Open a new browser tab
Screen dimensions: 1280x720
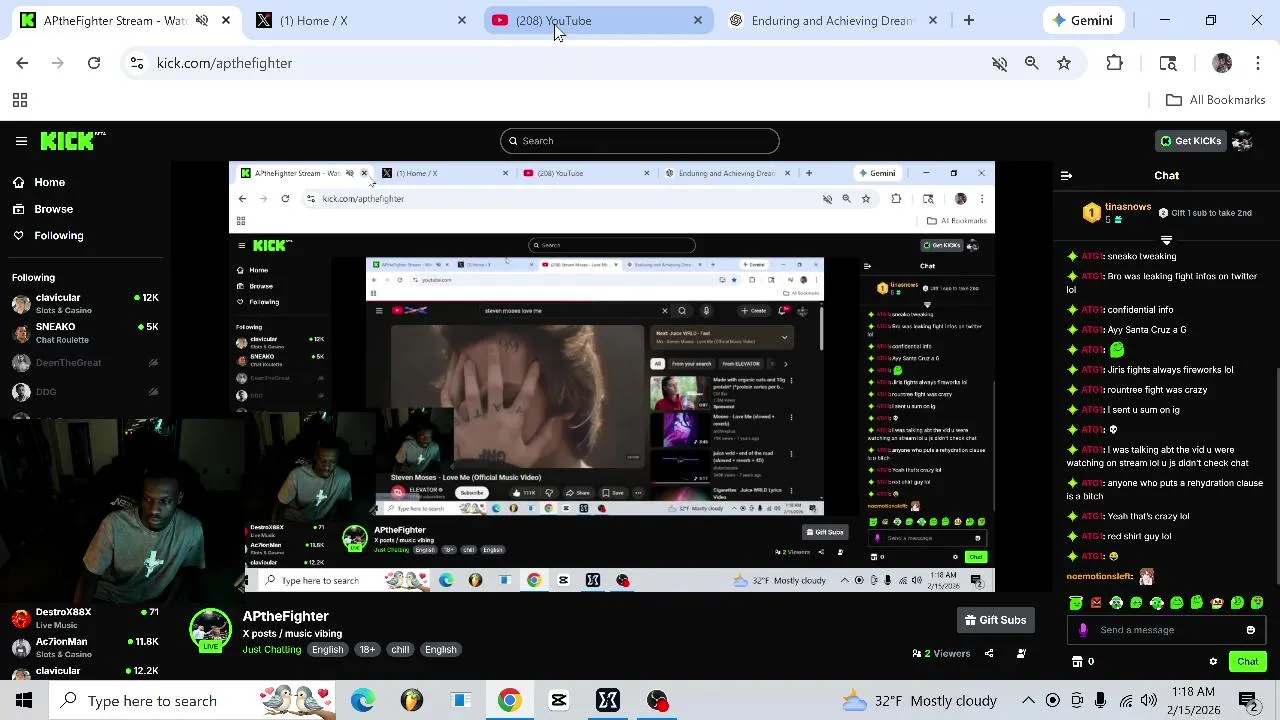968,20
